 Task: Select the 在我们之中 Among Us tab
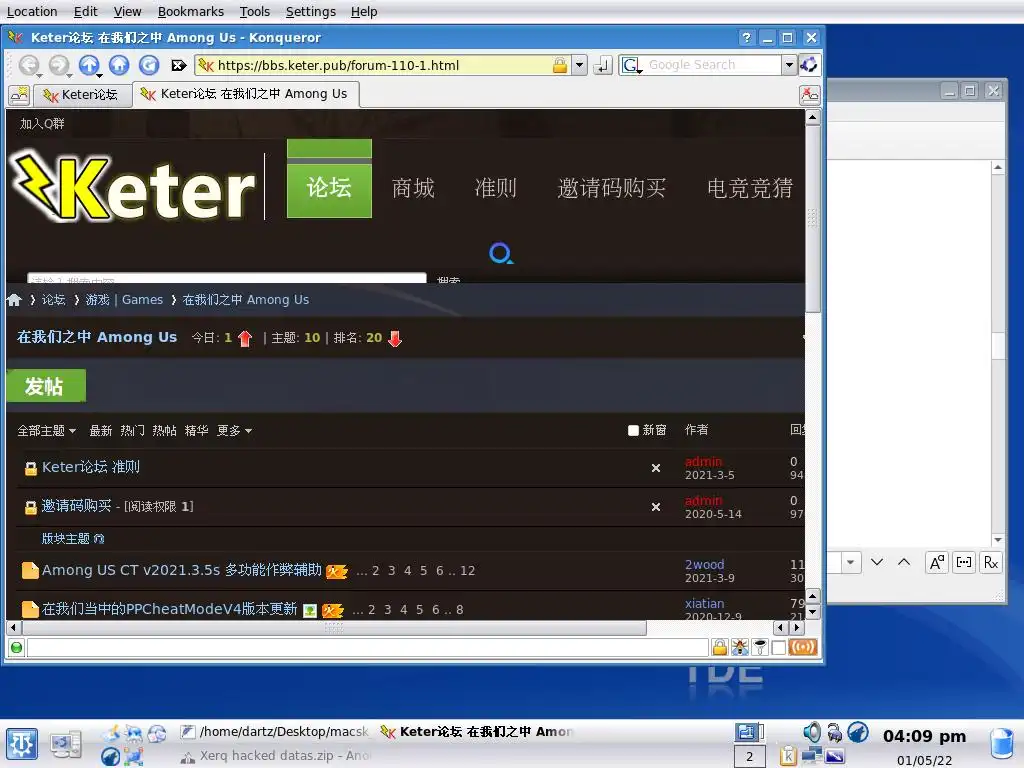pos(245,94)
